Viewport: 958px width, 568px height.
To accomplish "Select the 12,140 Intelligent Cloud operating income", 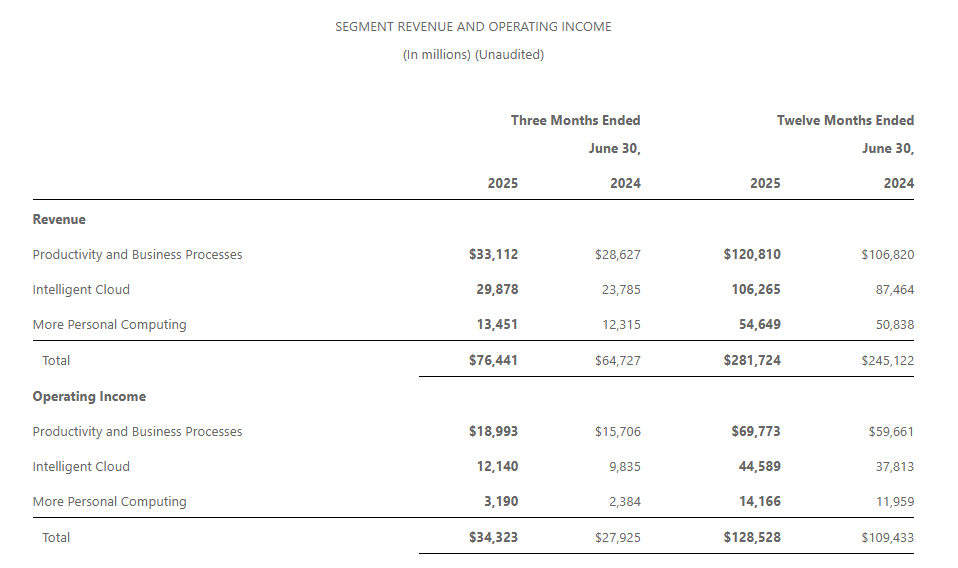I will point(497,466).
